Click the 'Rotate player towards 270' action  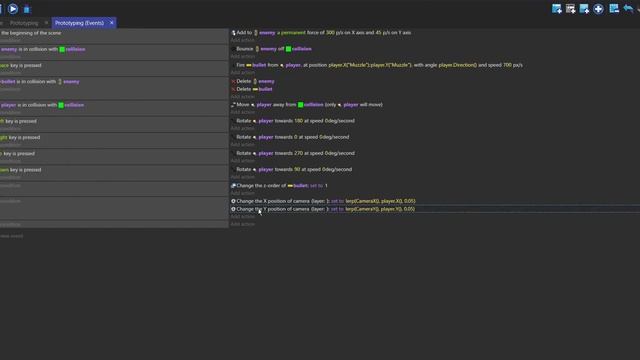(293, 153)
